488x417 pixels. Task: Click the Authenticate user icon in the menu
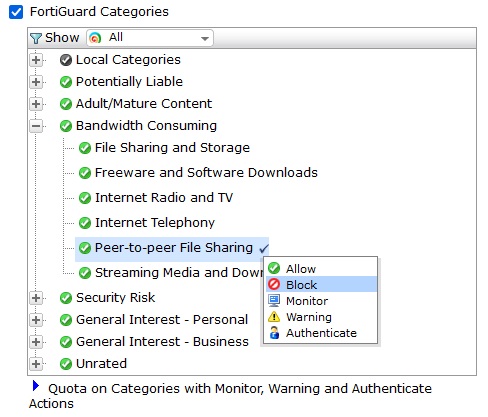[274, 333]
